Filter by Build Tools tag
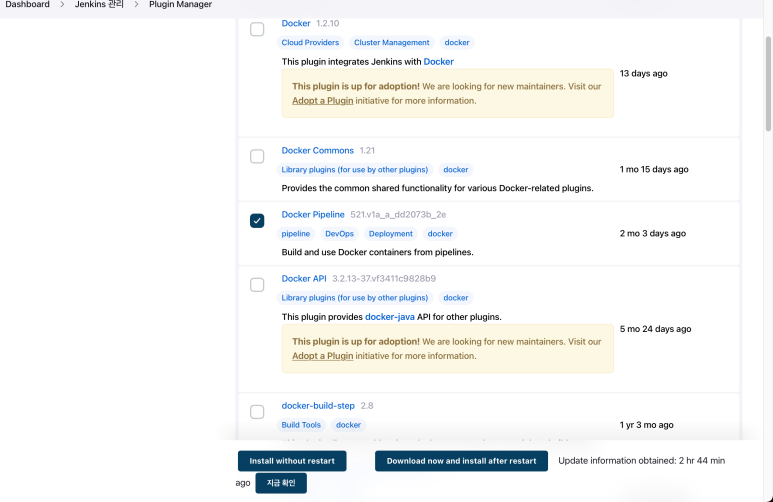 301,425
